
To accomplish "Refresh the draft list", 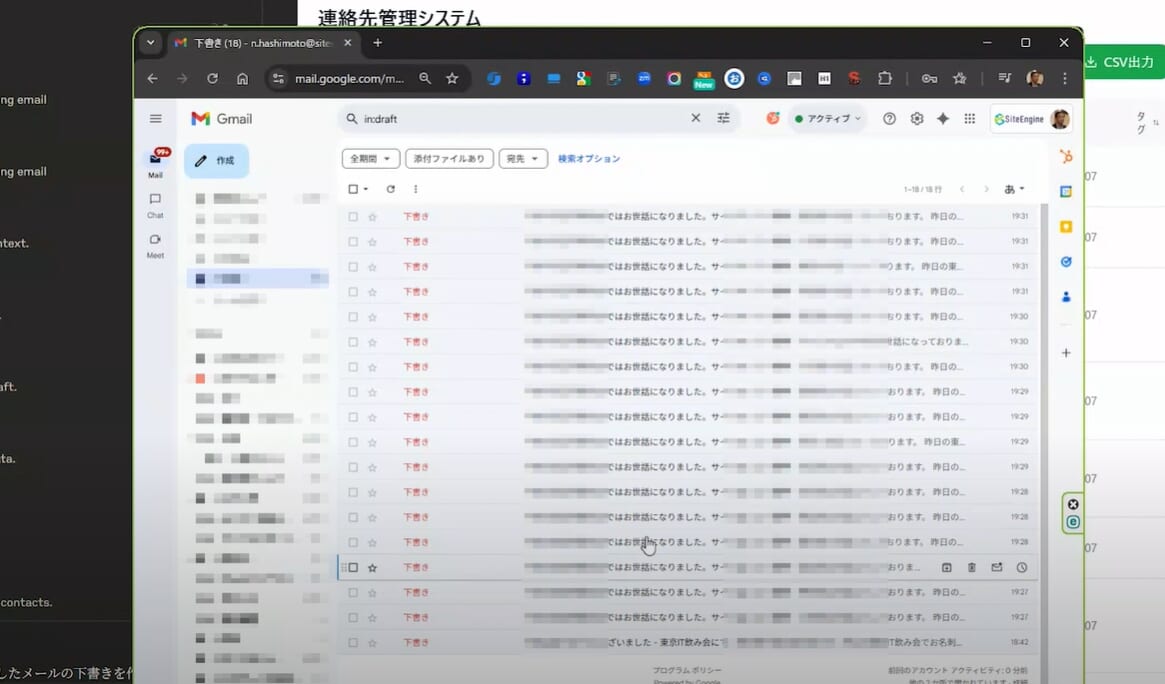I will coord(391,189).
